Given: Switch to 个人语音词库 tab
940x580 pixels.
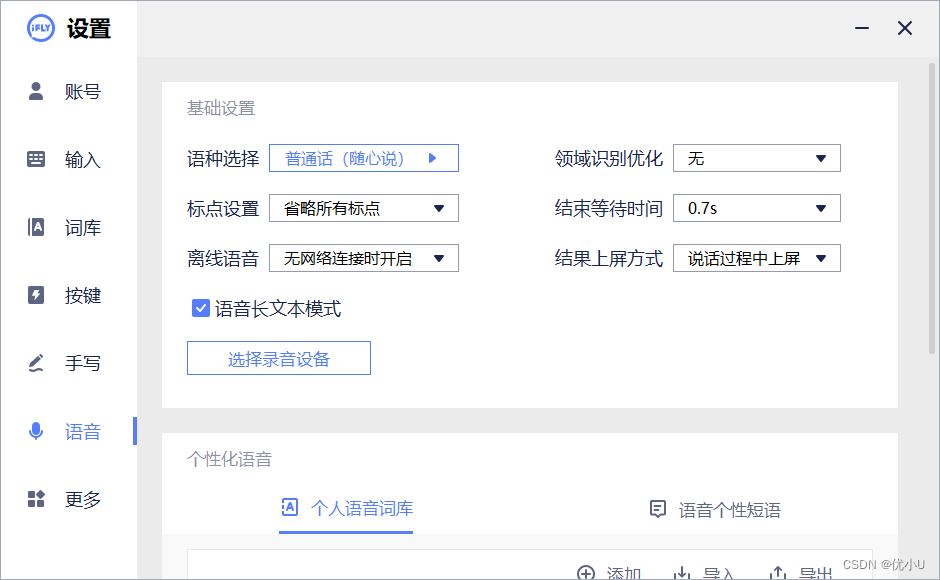Looking at the screenshot, I should (x=347, y=509).
